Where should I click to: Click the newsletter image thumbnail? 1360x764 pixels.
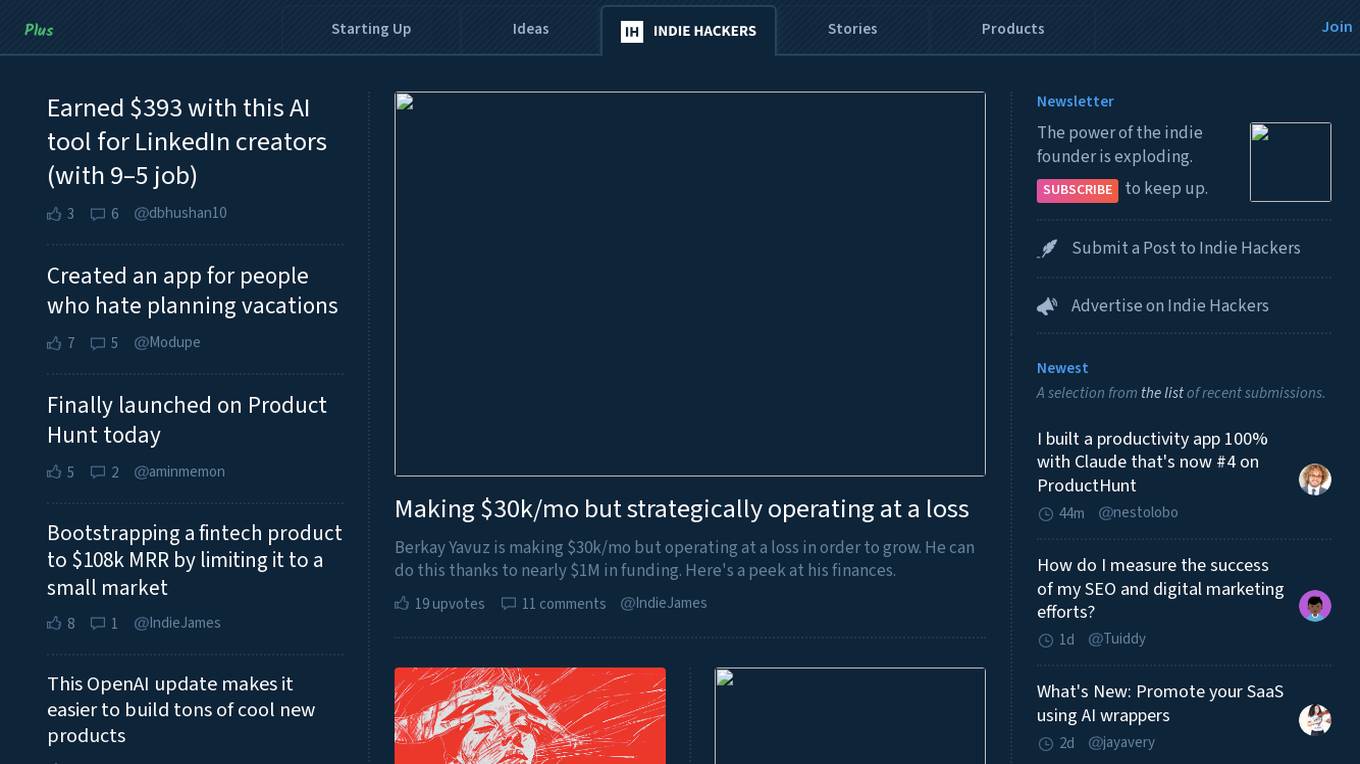[x=1290, y=162]
